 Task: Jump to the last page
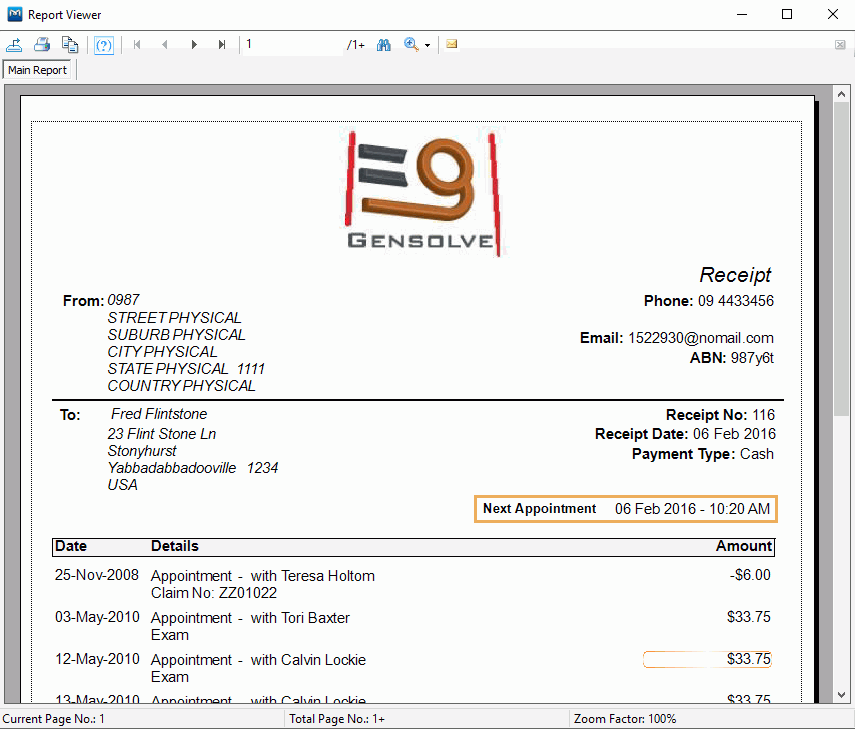(x=222, y=44)
